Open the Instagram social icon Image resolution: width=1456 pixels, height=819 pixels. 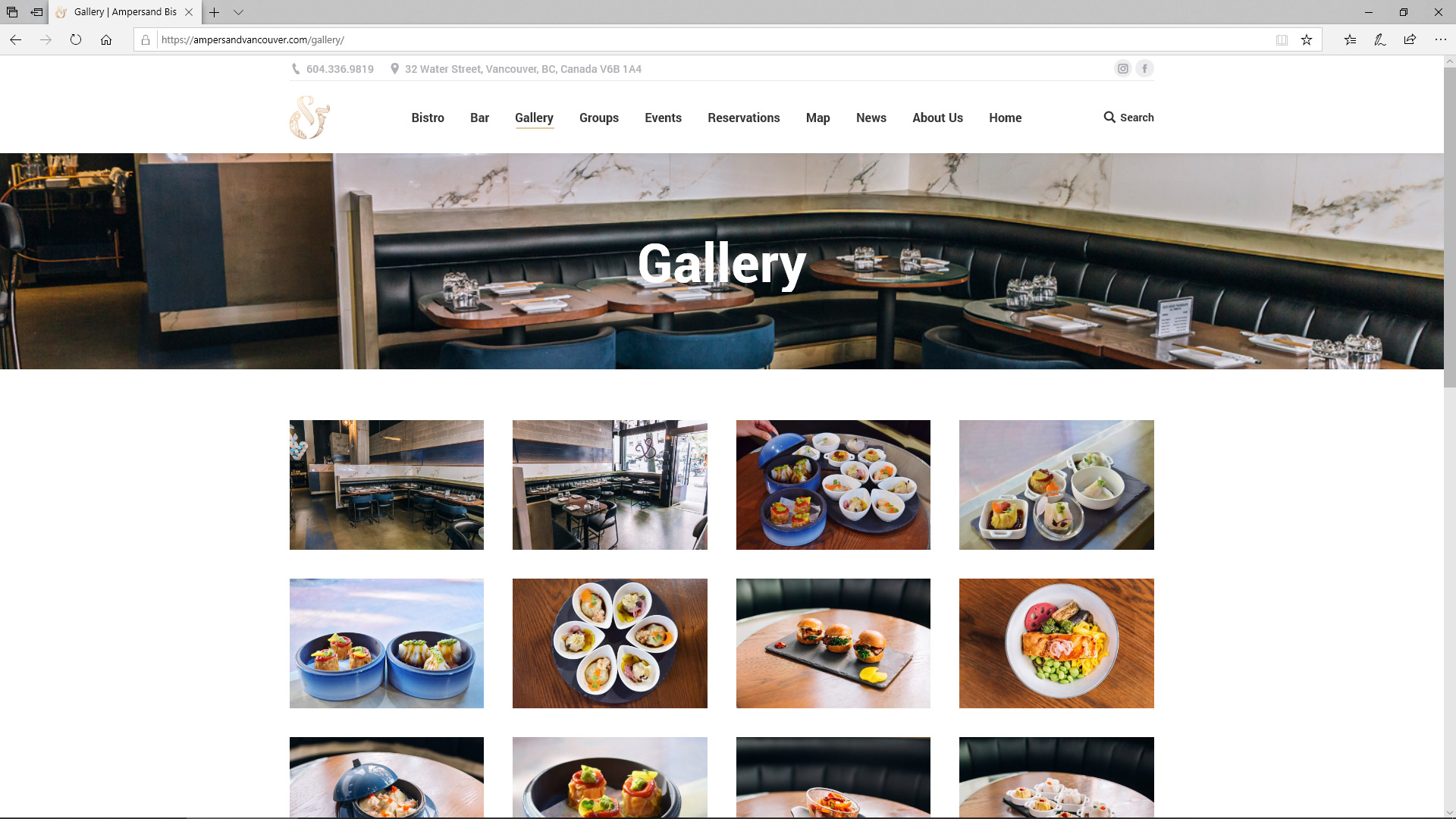1122,68
